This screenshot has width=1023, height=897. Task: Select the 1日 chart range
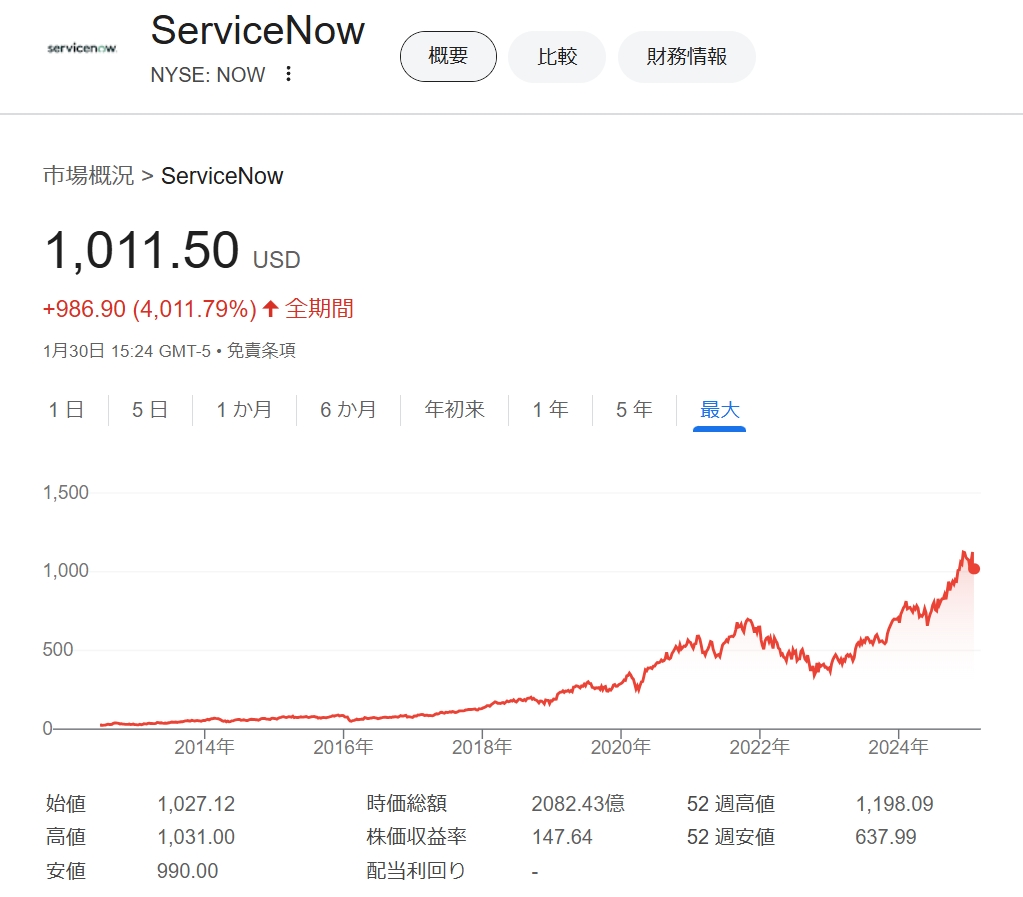click(x=64, y=409)
